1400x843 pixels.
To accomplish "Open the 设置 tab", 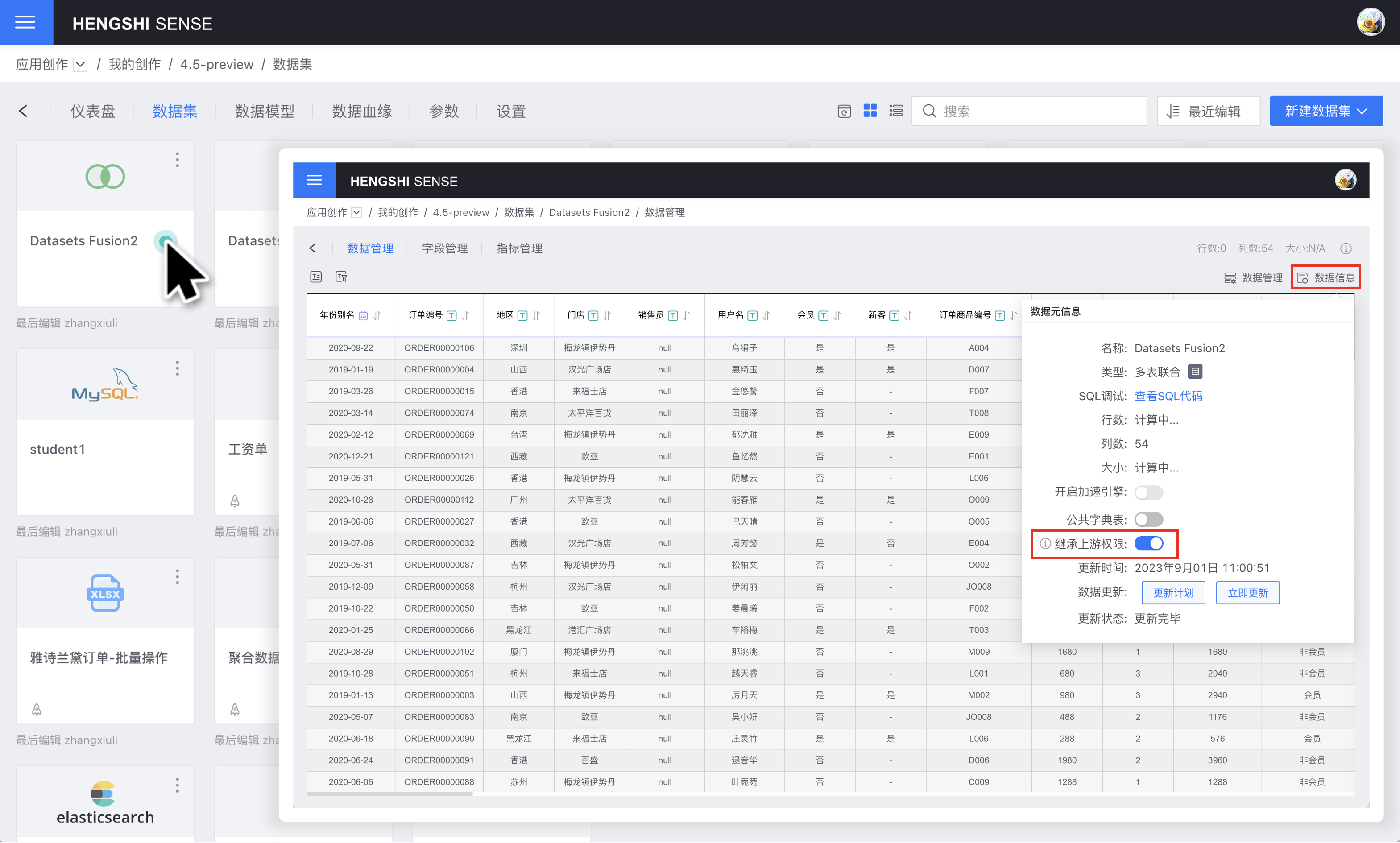I will [x=511, y=112].
